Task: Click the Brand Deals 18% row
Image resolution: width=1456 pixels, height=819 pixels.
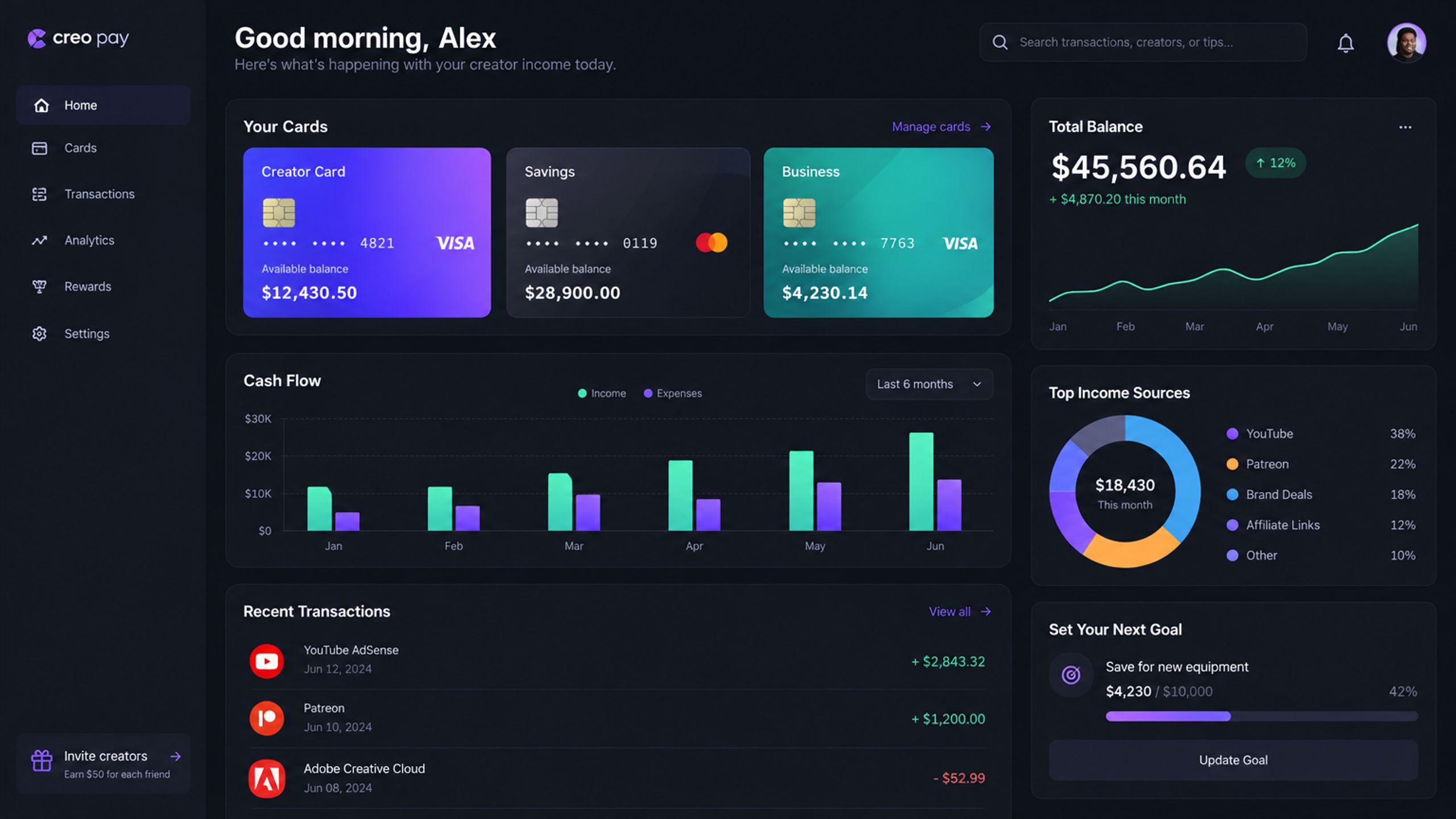Action: pyautogui.click(x=1321, y=495)
